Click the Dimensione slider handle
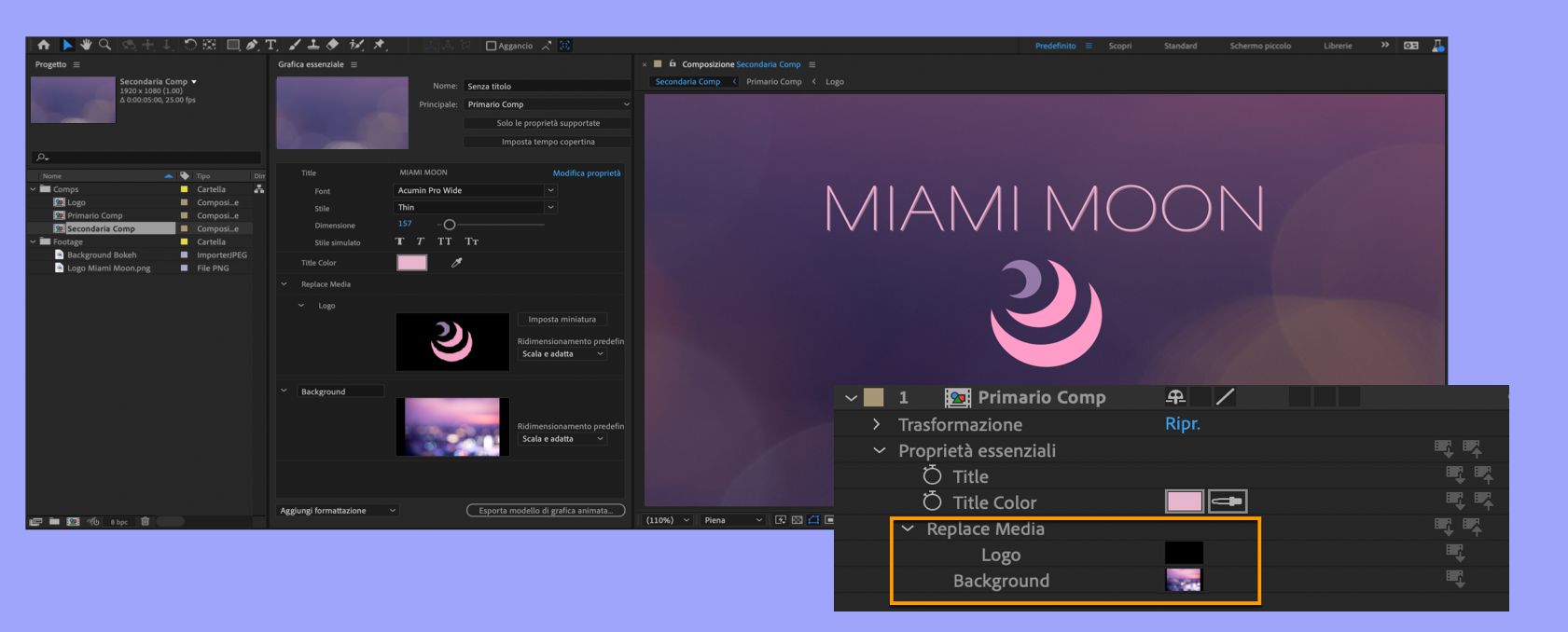 point(449,225)
